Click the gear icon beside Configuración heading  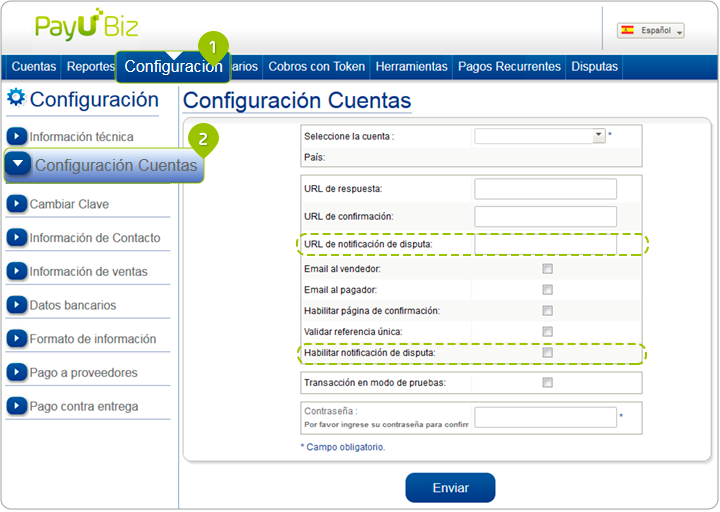17,97
